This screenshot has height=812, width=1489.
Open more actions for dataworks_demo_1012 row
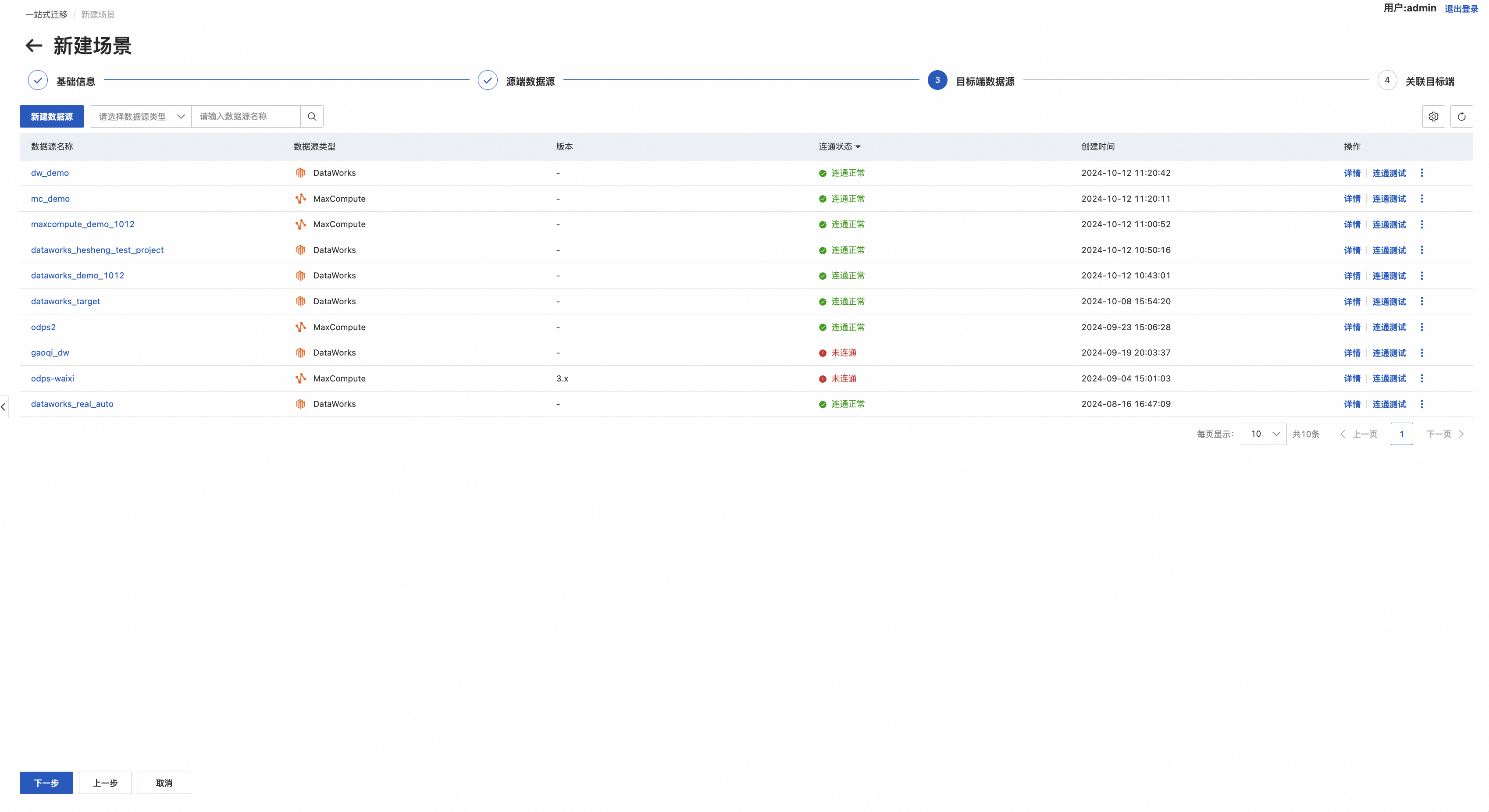(1422, 276)
